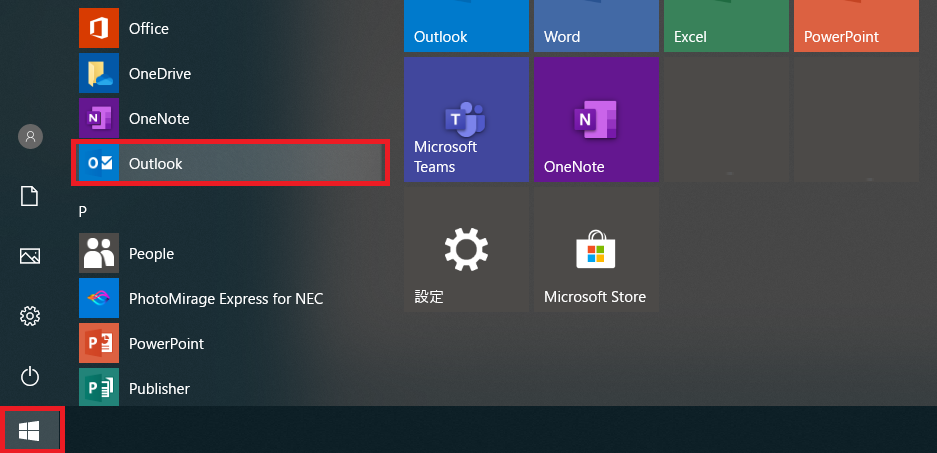Open the Word pinned tile
Image resolution: width=937 pixels, height=453 pixels.
tap(596, 26)
